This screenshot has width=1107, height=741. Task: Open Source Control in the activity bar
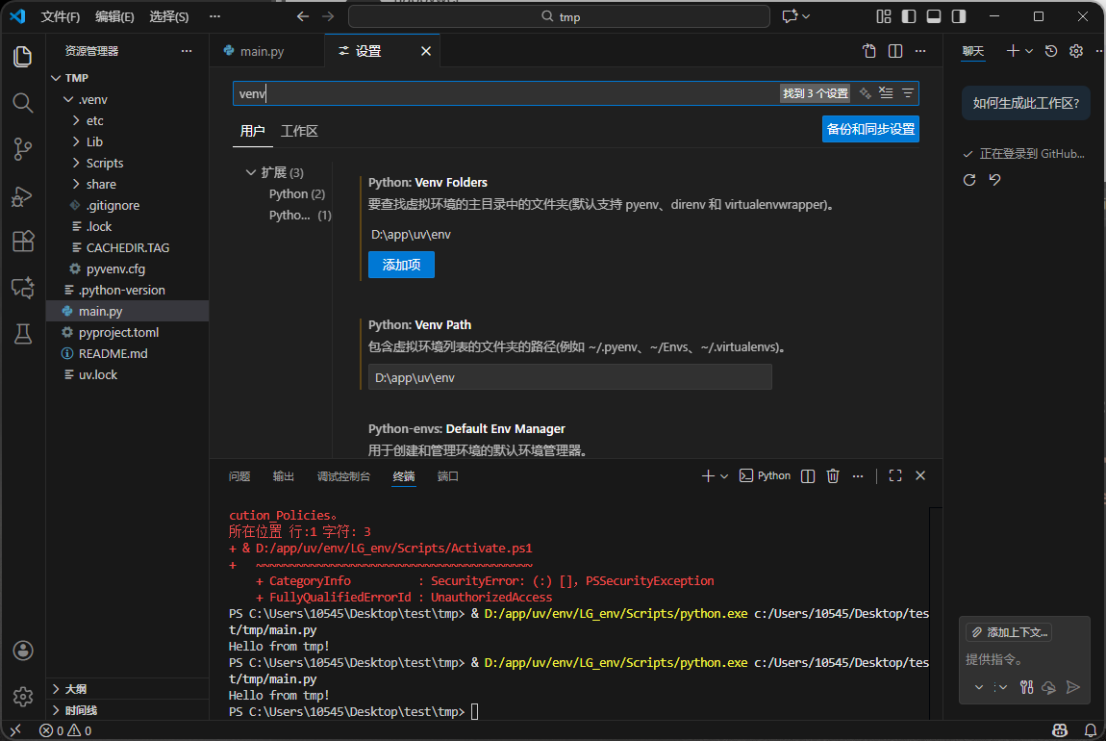[22, 148]
